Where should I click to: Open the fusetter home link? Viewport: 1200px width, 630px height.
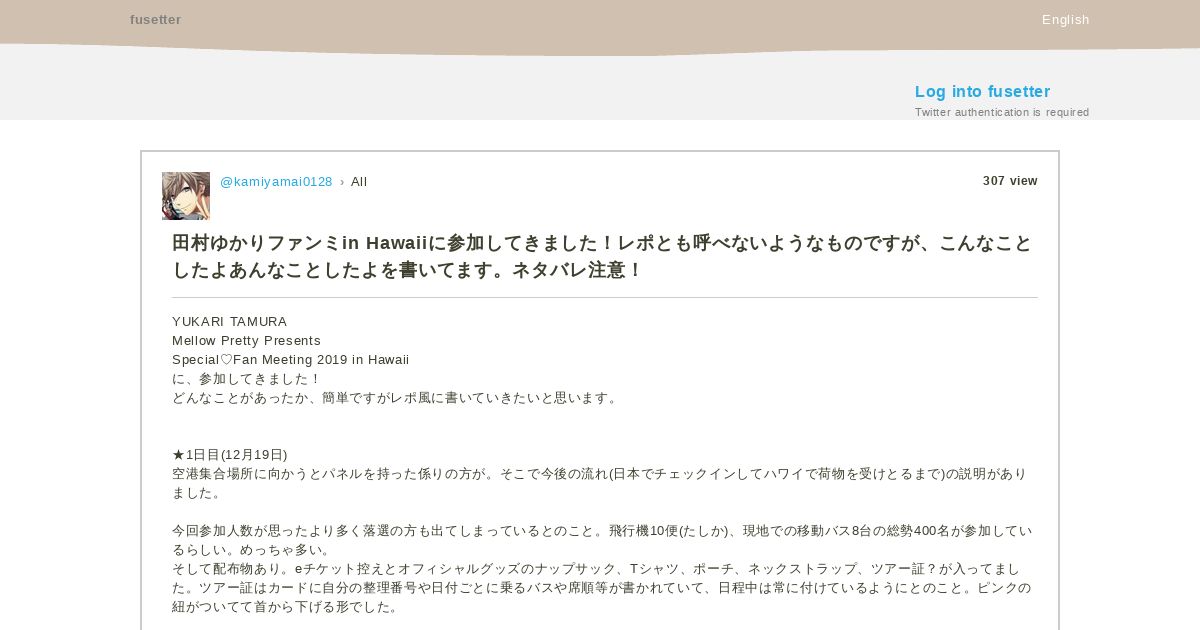coord(155,20)
